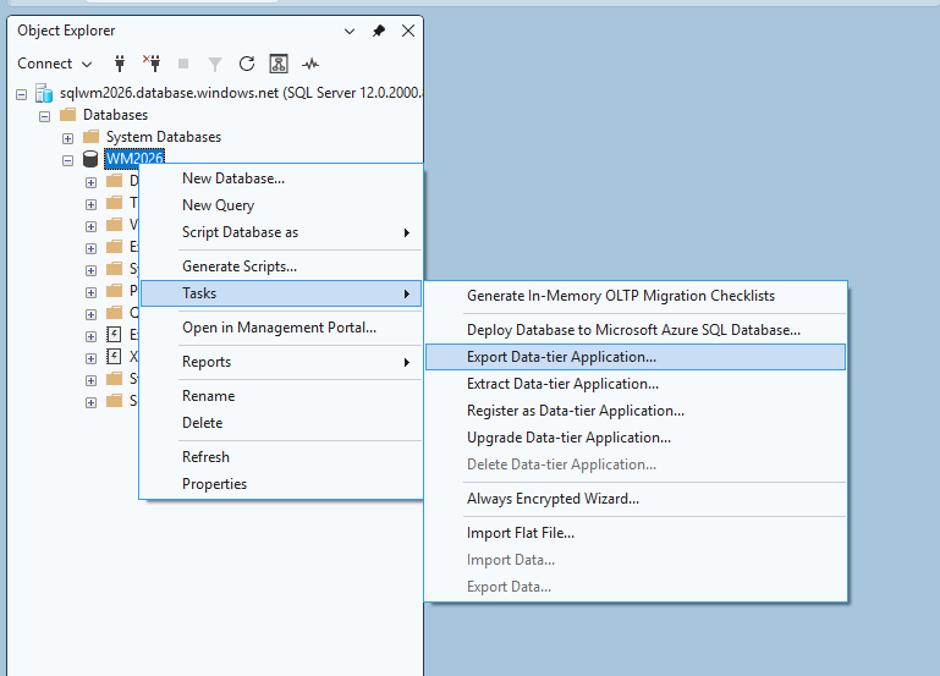Expand the first child folder under WM2026
The height and width of the screenshot is (676, 940).
(x=91, y=183)
